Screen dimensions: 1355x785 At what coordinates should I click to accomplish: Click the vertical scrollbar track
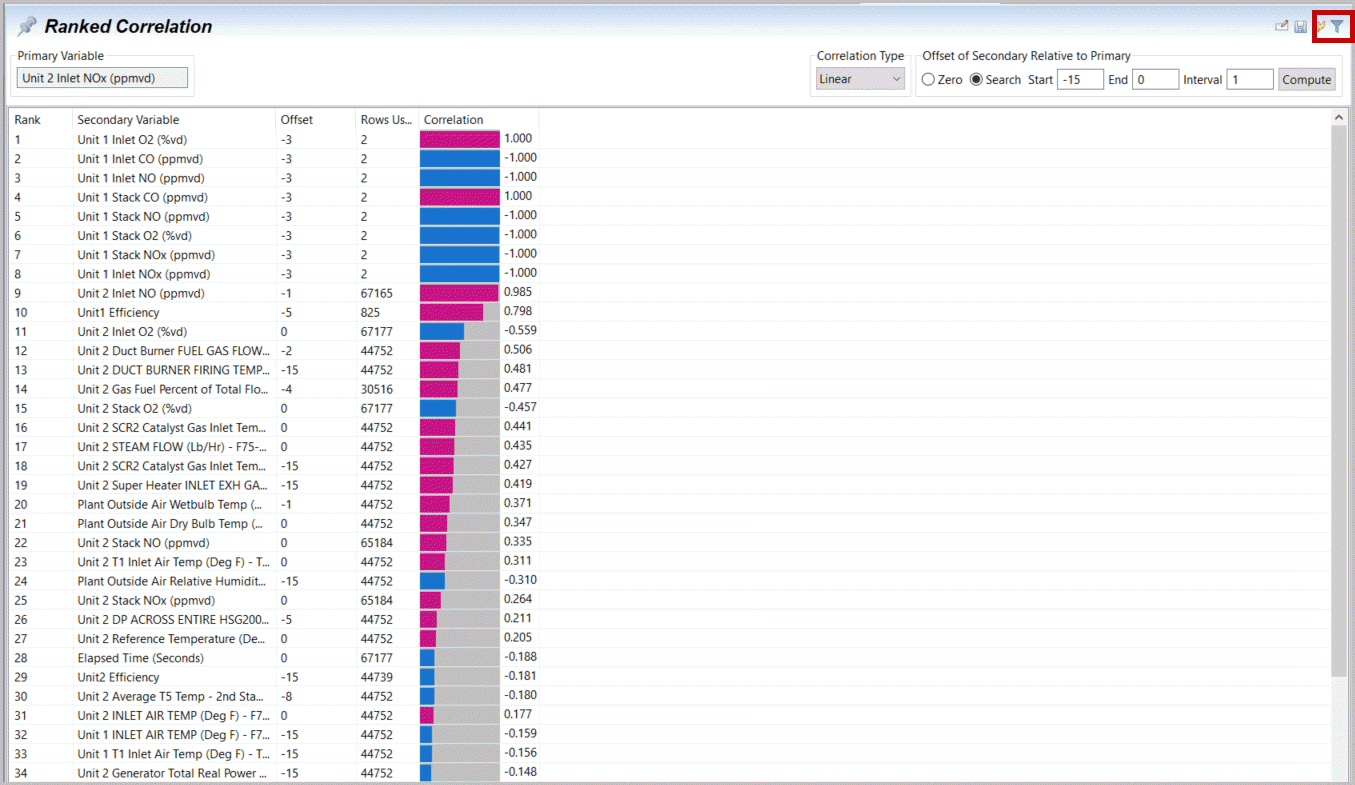click(1339, 450)
